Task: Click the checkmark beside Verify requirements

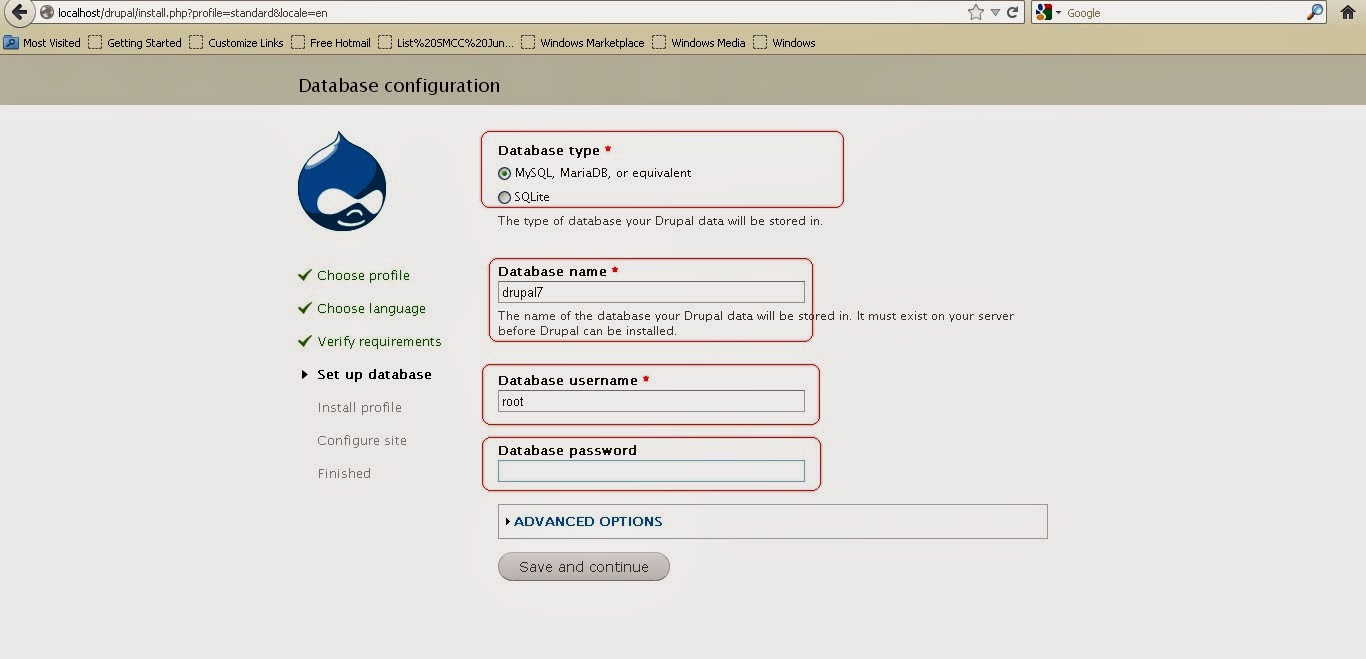Action: (x=305, y=341)
